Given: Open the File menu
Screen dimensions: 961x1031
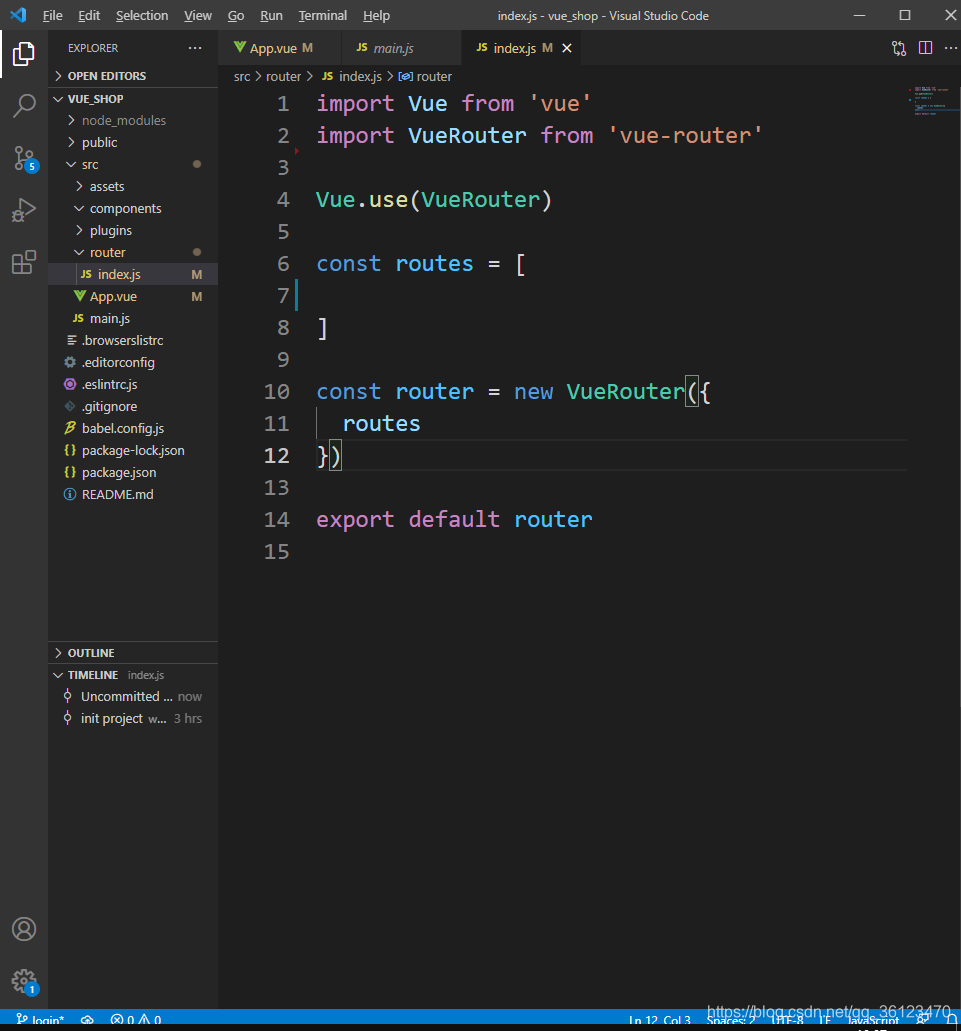Looking at the screenshot, I should [x=53, y=15].
